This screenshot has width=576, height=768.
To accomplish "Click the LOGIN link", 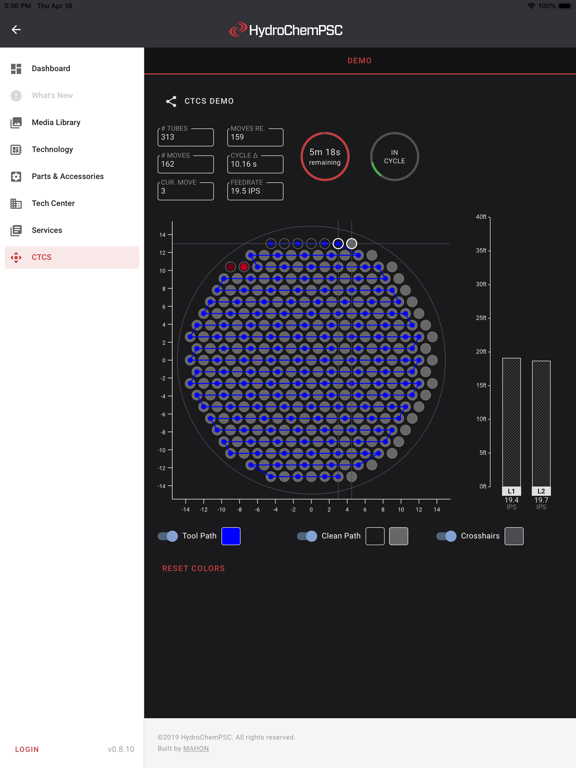I will coord(27,749).
